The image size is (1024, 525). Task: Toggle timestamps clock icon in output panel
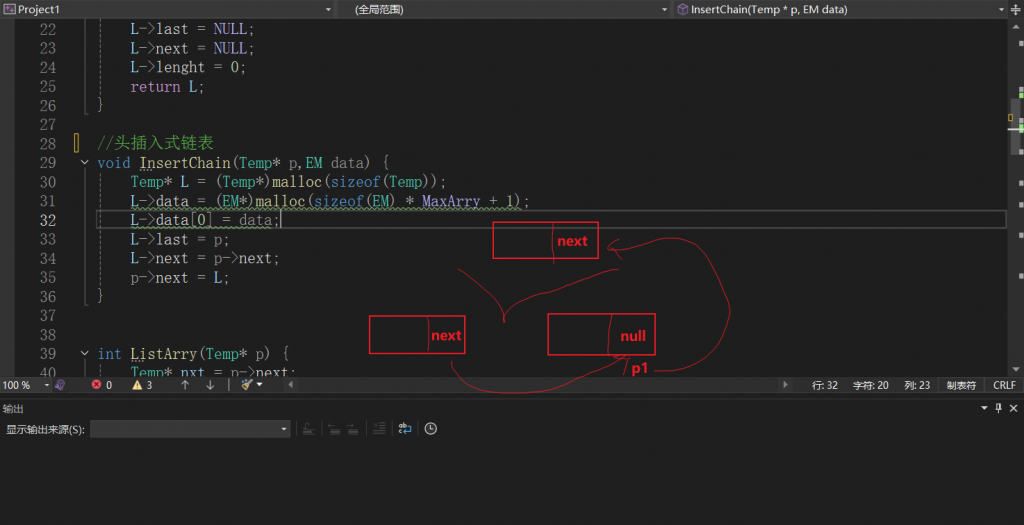(430, 429)
